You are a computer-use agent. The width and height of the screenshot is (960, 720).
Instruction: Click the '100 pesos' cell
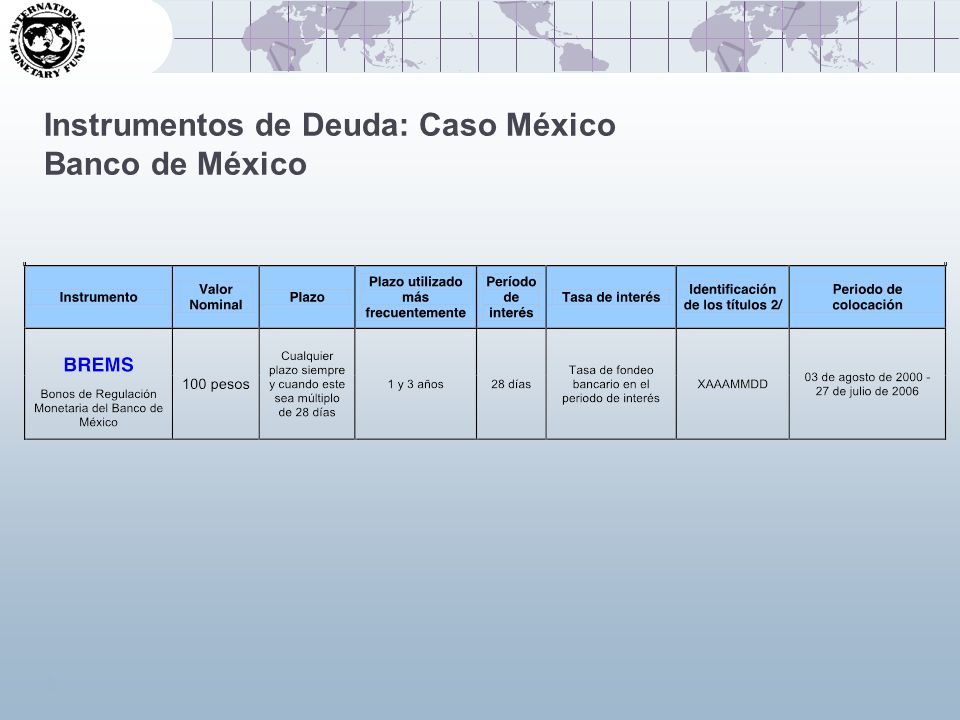(216, 384)
